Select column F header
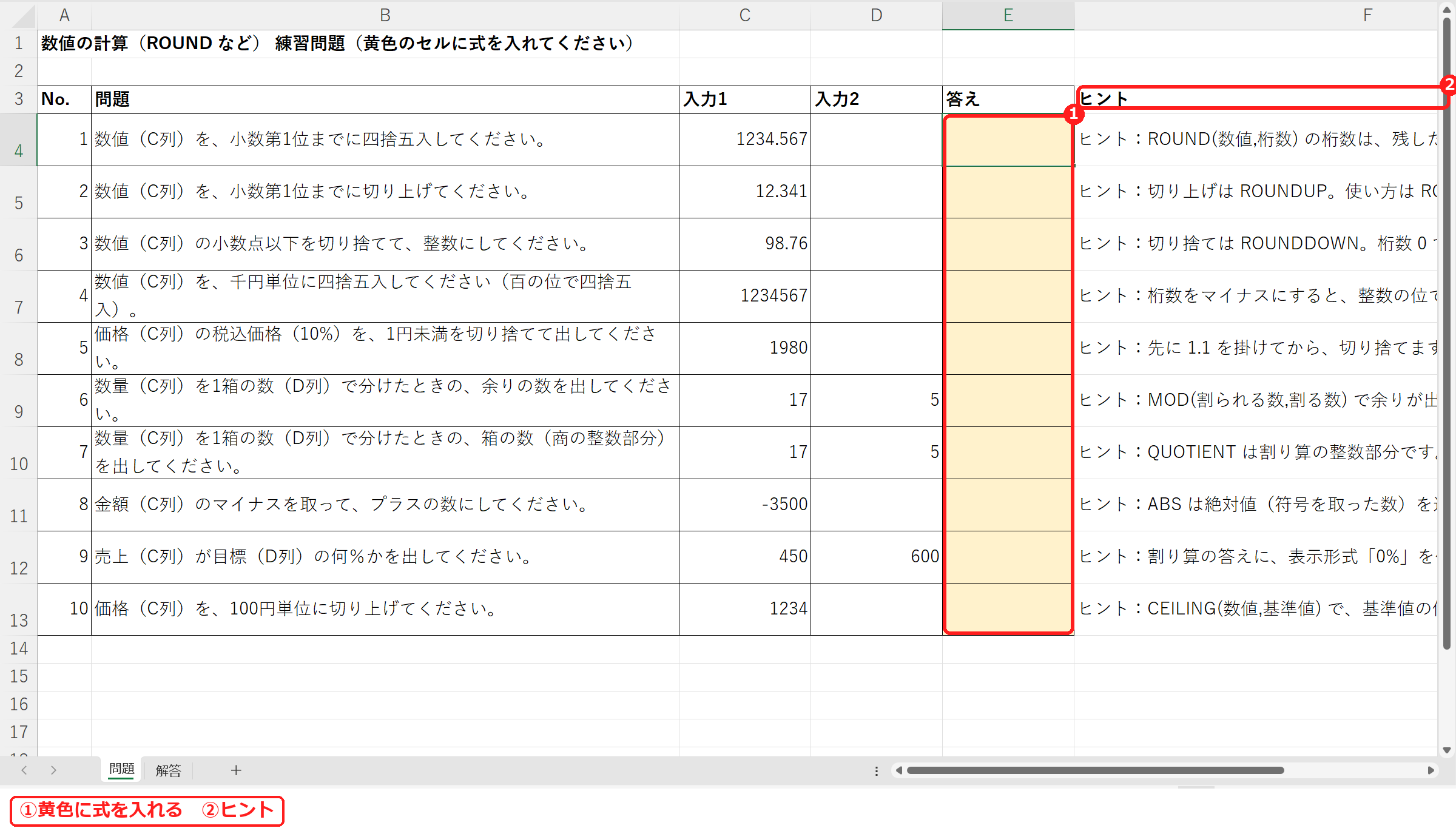Screen dimensions: 1456x831 tap(1256, 15)
